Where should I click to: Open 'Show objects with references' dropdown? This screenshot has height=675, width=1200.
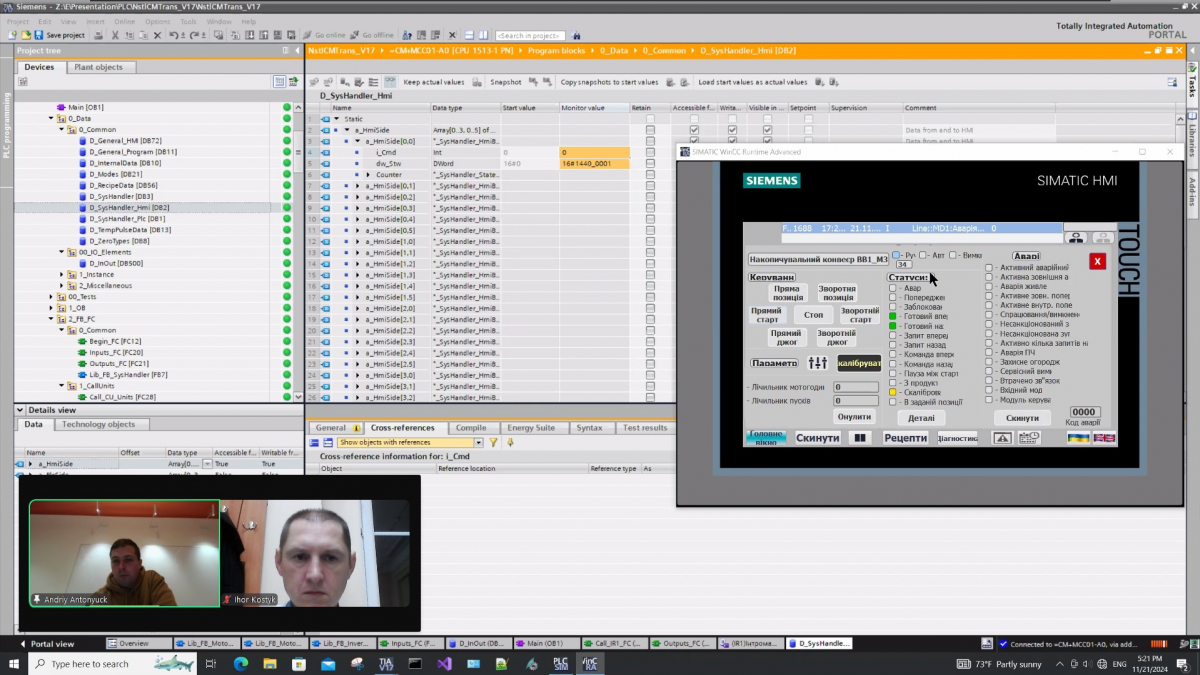pos(478,442)
